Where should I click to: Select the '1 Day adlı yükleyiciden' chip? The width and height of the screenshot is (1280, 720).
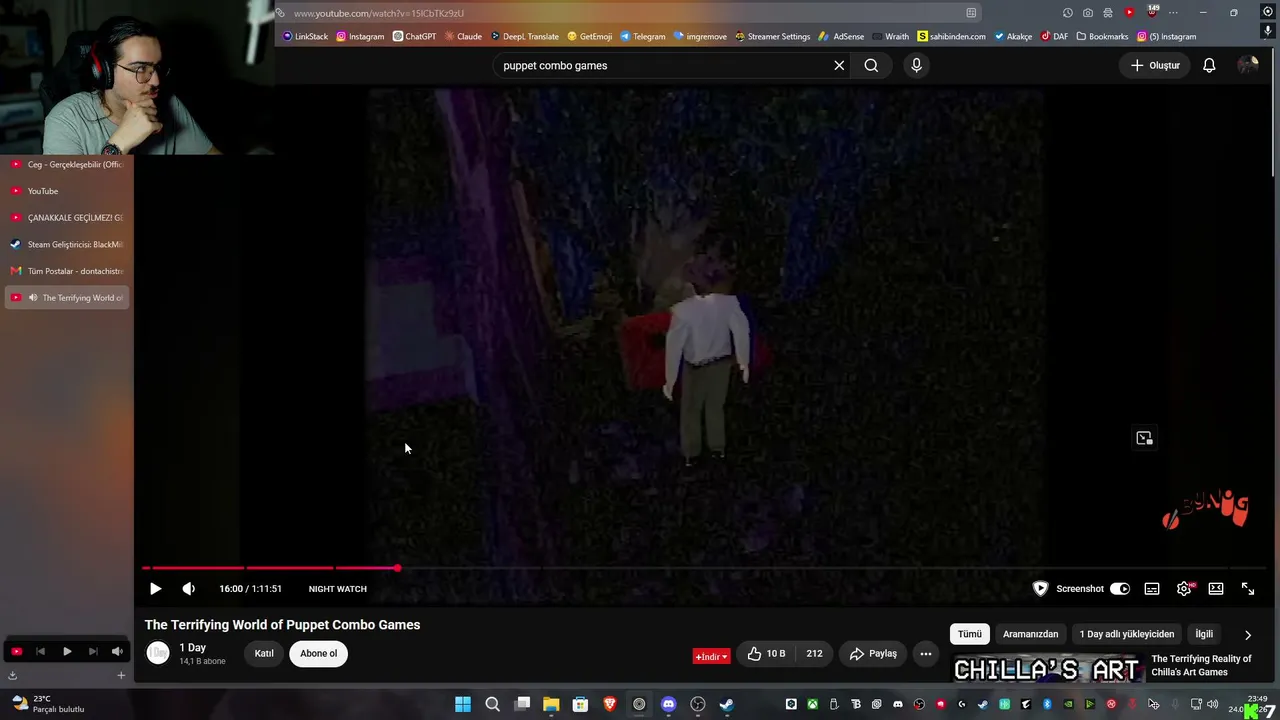(x=1127, y=634)
